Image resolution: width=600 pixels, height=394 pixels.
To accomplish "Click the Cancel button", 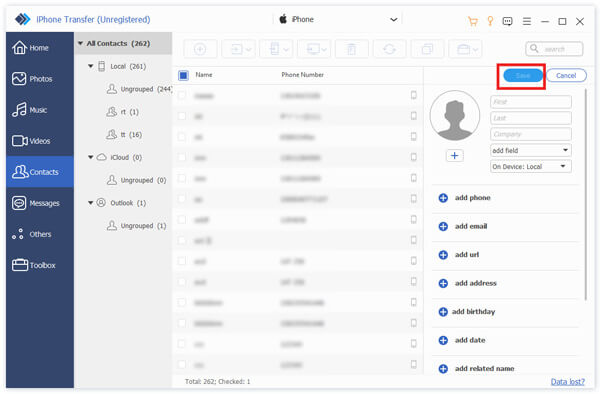I will 566,76.
